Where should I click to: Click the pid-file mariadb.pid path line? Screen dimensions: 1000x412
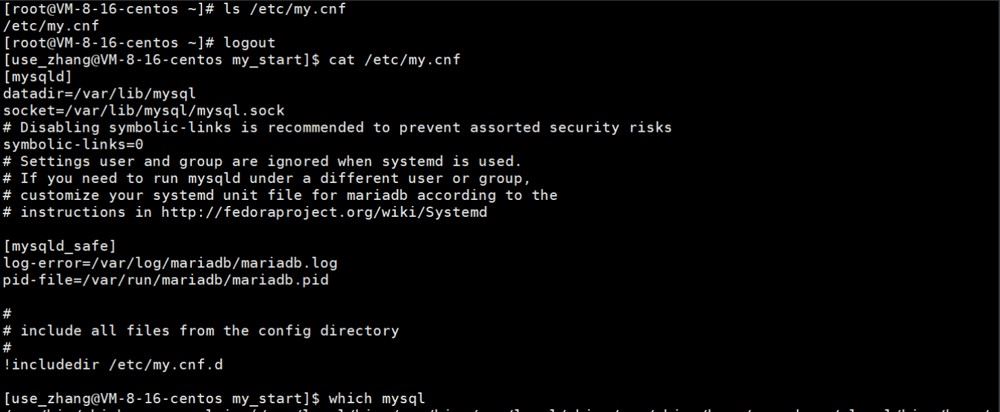(x=165, y=279)
